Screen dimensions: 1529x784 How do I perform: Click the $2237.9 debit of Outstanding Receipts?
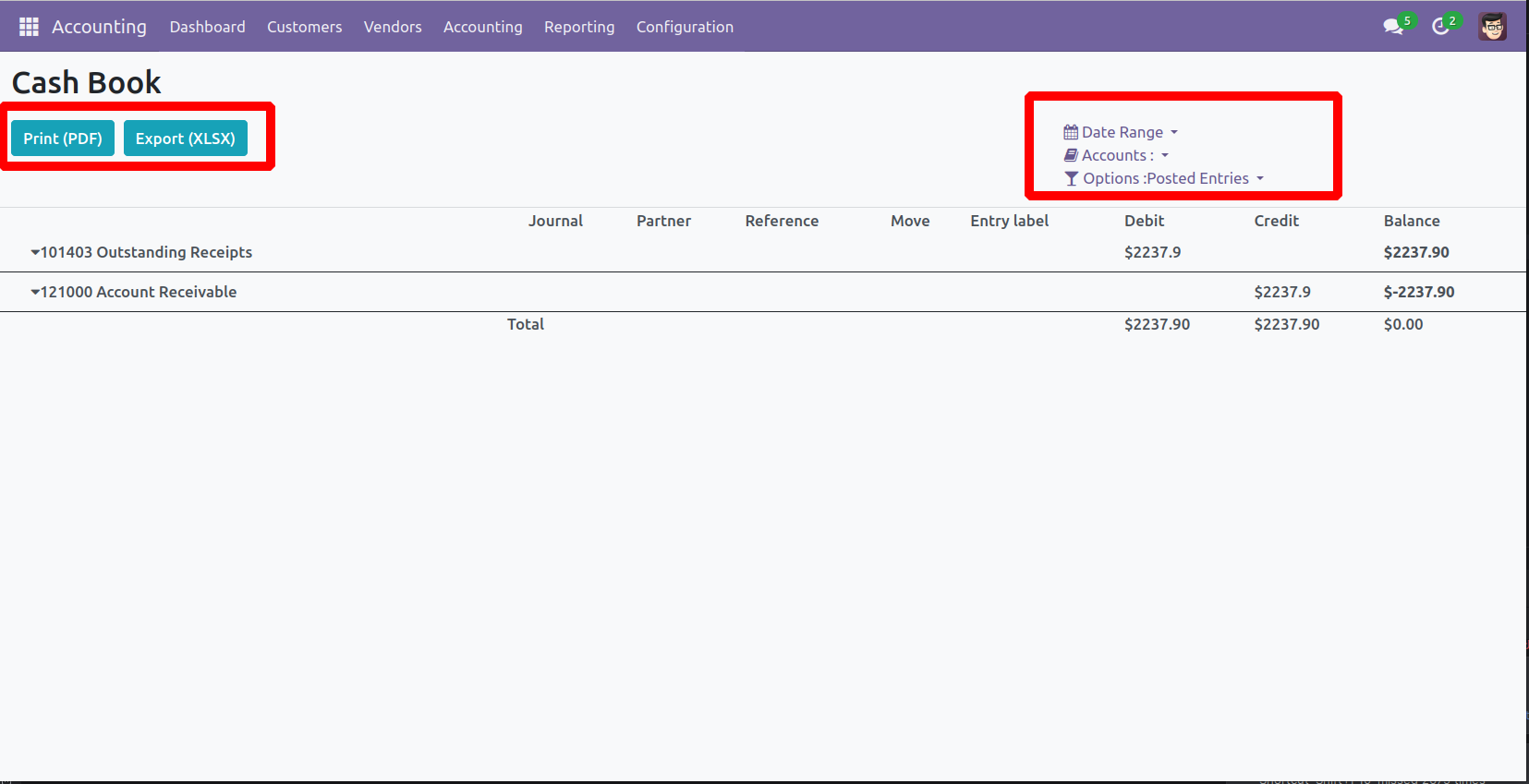(1152, 252)
